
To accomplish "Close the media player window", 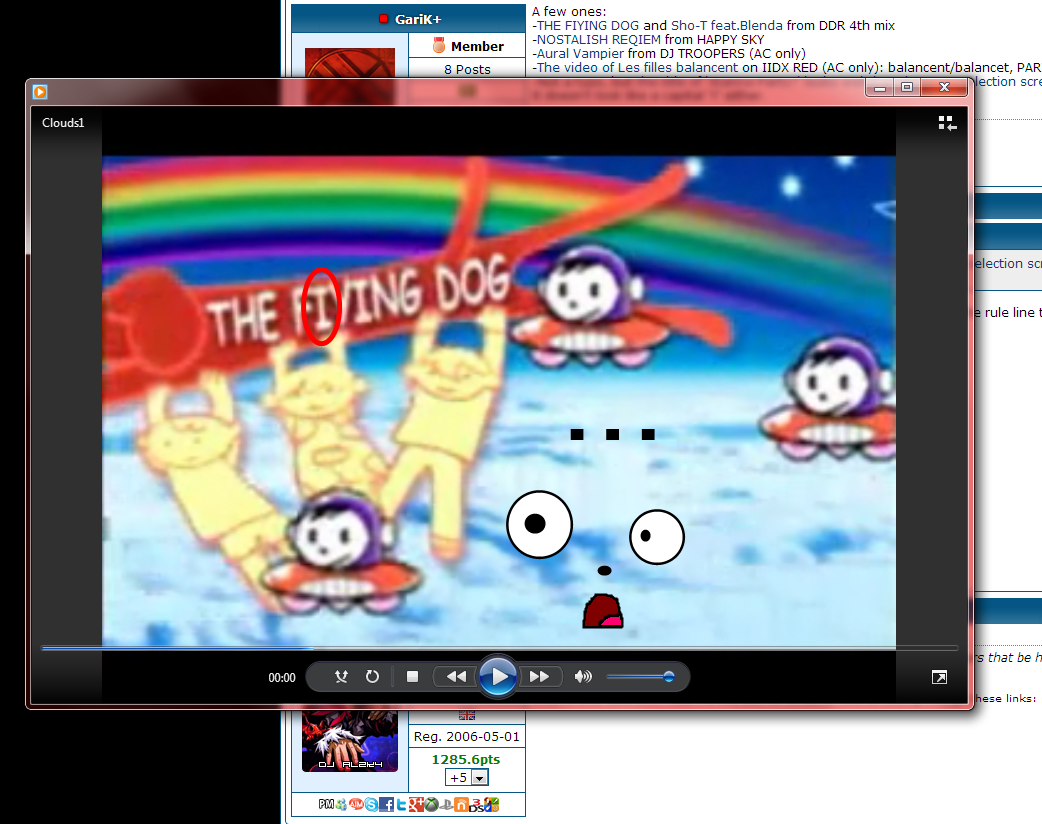I will click(944, 87).
